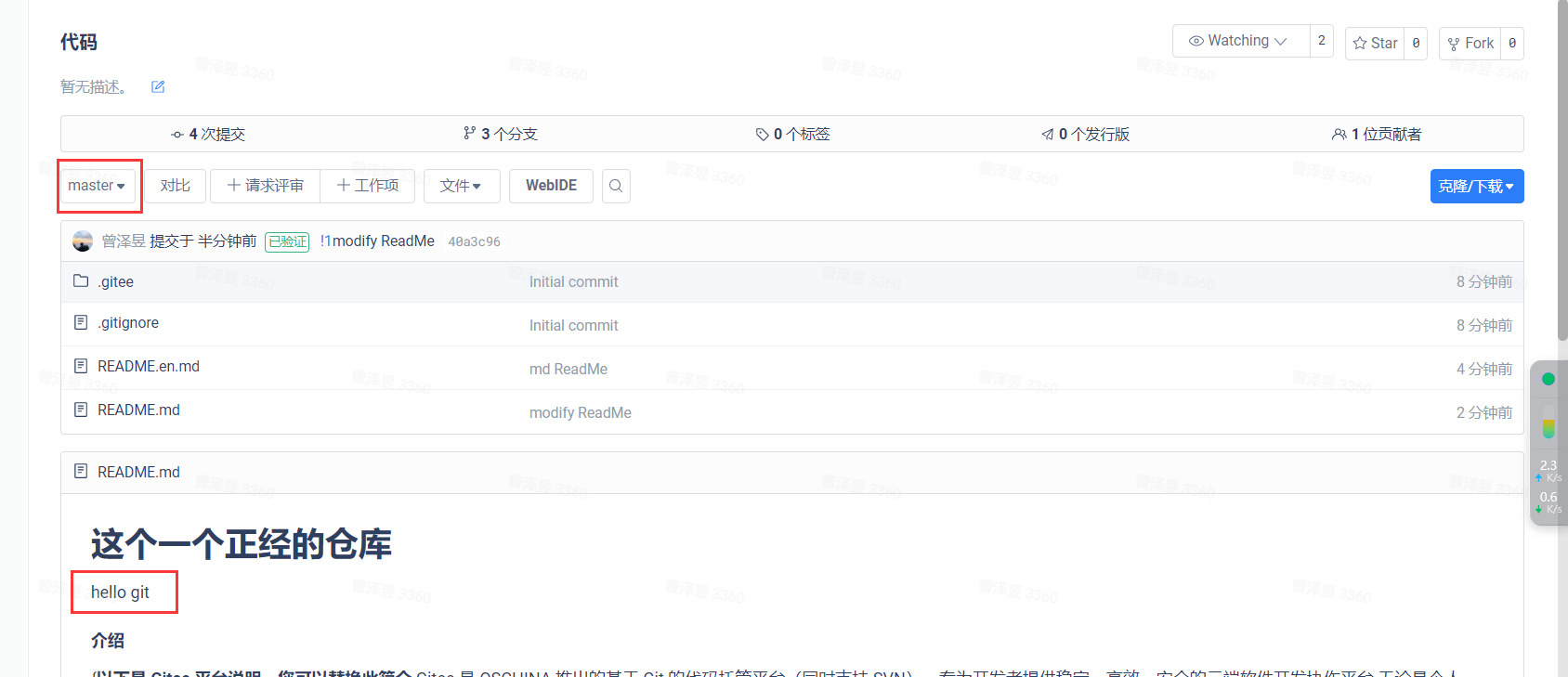View the 0 个标签 tags tab

click(x=793, y=134)
